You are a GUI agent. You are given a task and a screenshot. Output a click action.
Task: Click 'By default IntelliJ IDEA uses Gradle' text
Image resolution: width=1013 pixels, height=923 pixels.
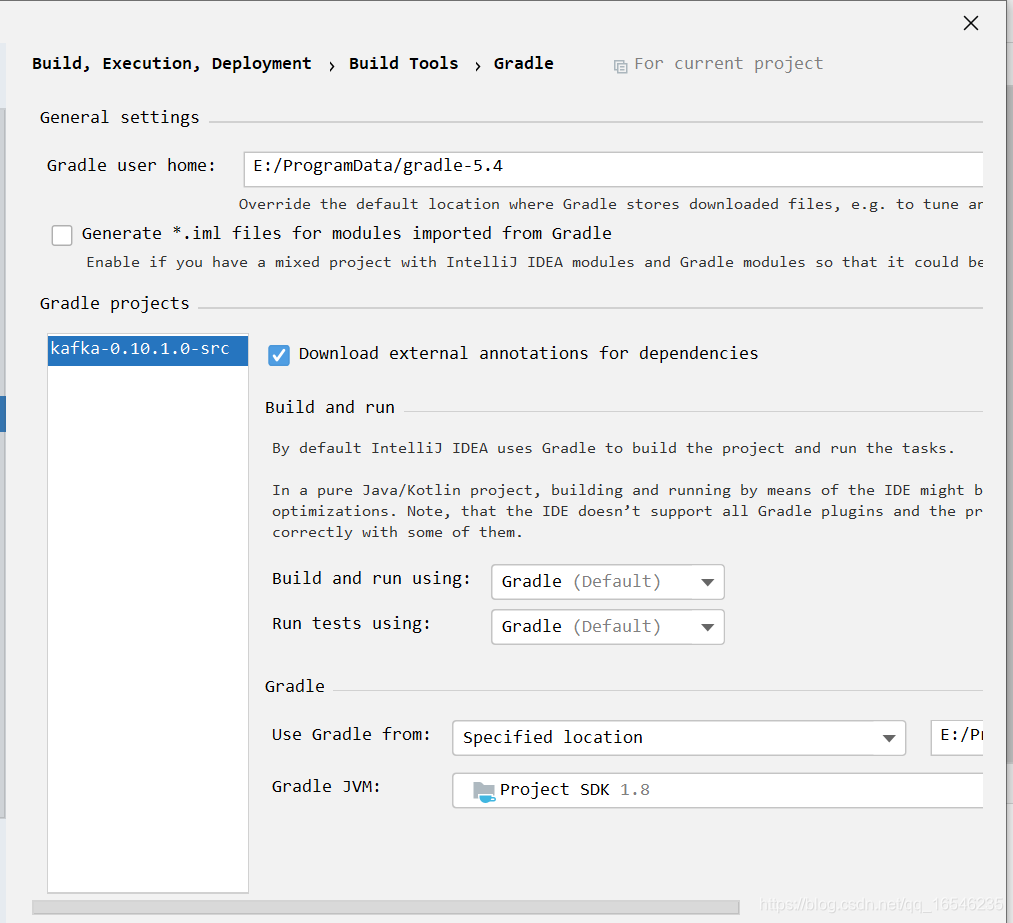(613, 448)
